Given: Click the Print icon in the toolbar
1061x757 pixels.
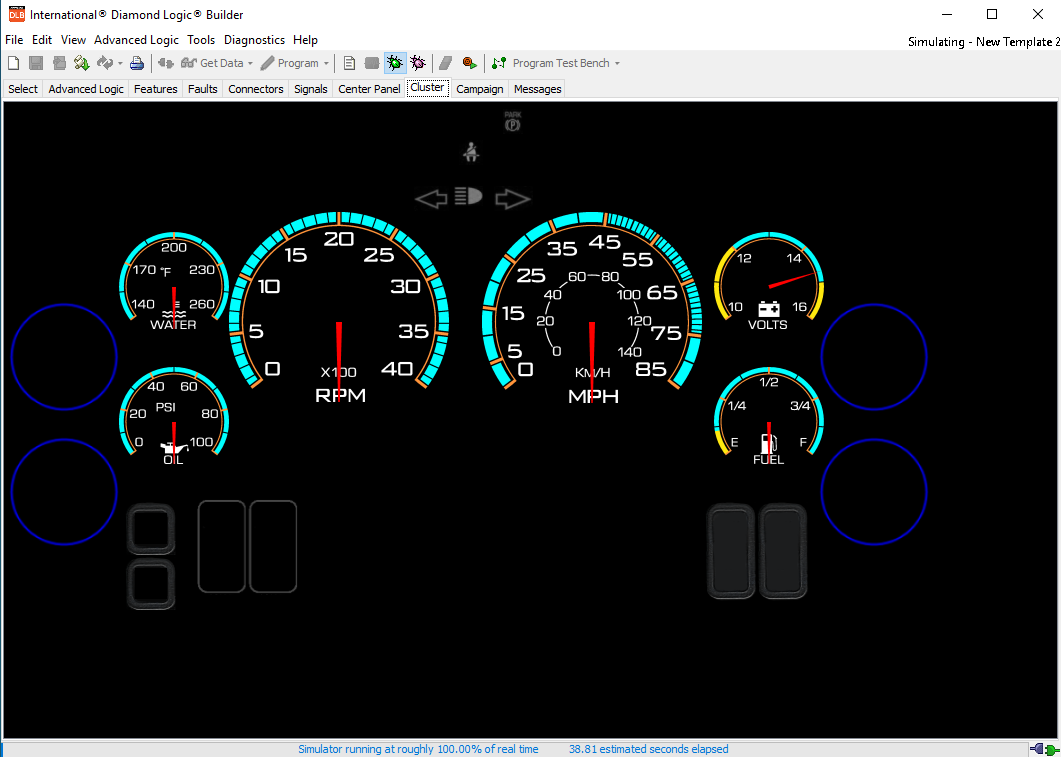Looking at the screenshot, I should point(136,62).
